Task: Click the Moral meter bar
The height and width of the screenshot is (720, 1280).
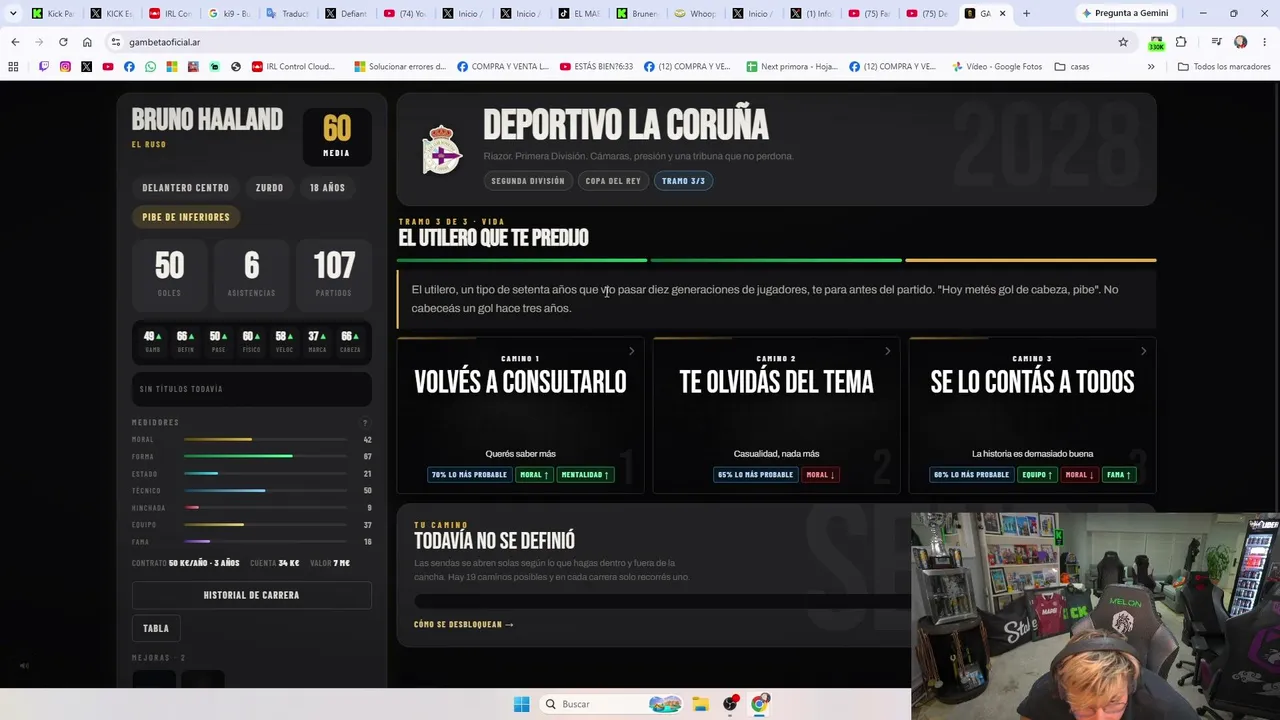Action: pos(265,440)
